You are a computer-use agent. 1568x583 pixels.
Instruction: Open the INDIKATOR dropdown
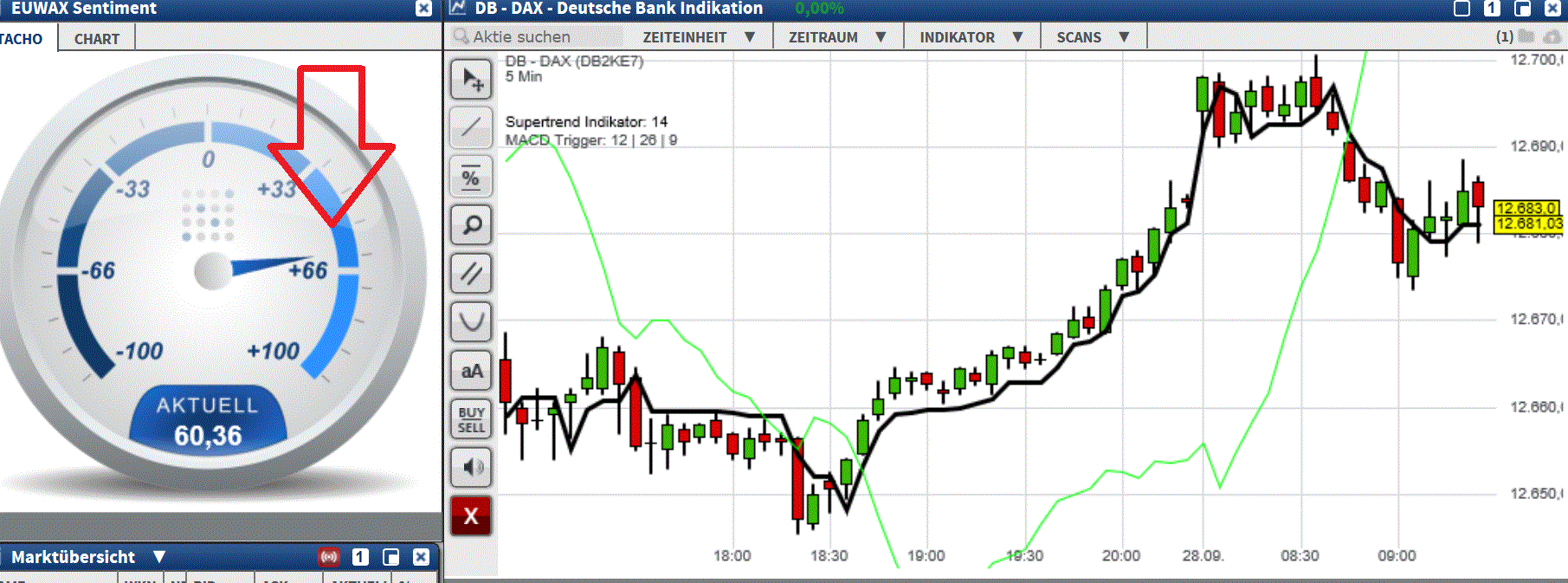point(971,37)
